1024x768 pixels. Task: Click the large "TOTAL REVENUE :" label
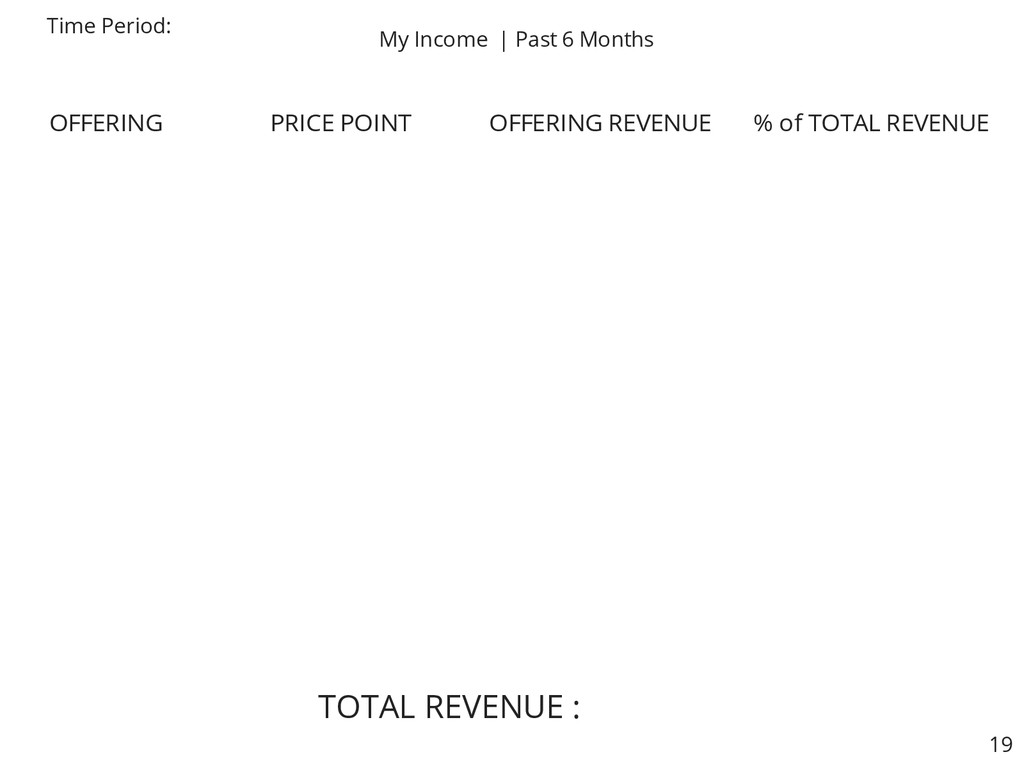(x=449, y=707)
